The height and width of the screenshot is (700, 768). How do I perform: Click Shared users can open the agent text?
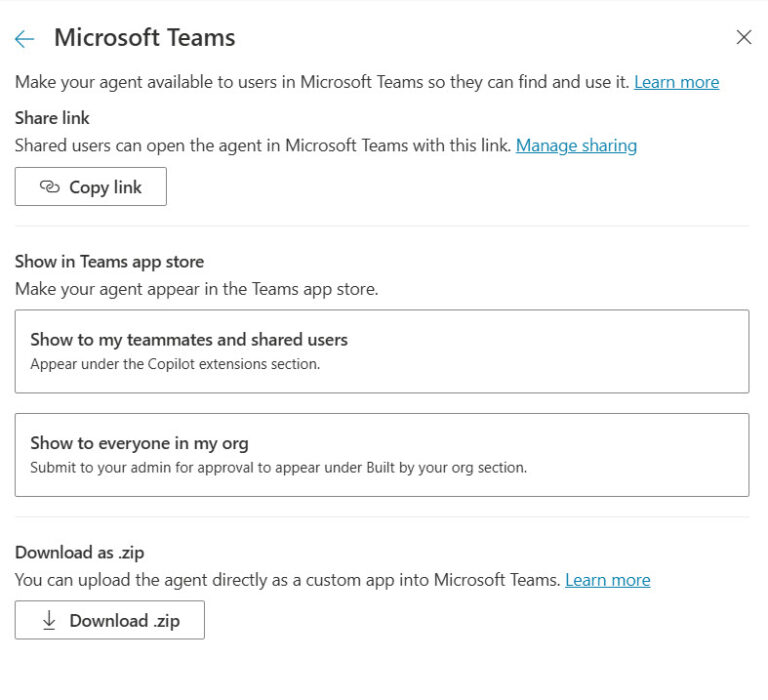click(263, 145)
